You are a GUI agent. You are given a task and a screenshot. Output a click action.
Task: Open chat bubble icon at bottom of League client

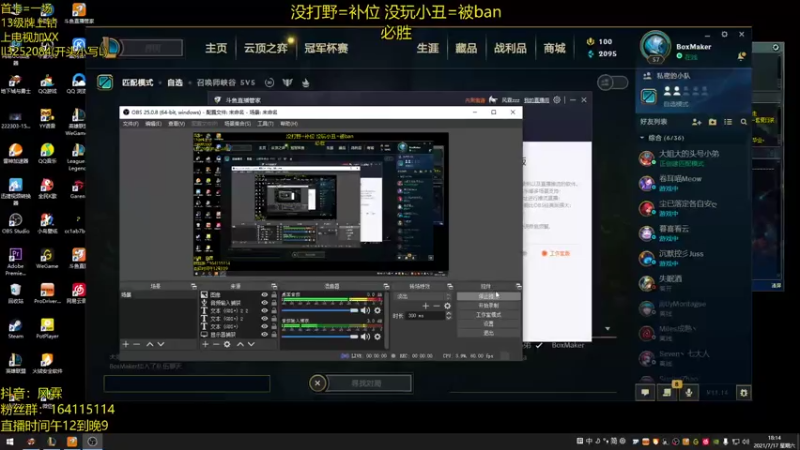[645, 392]
